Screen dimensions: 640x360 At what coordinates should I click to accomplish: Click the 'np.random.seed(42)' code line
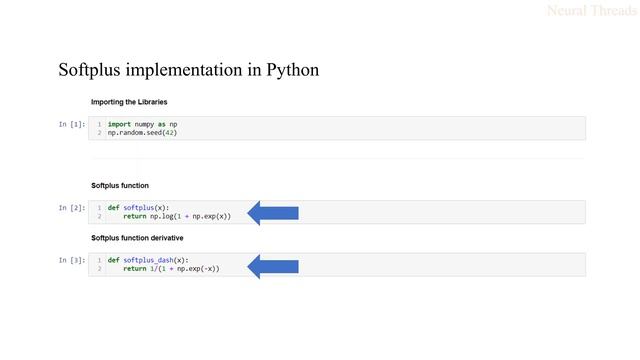(x=142, y=133)
